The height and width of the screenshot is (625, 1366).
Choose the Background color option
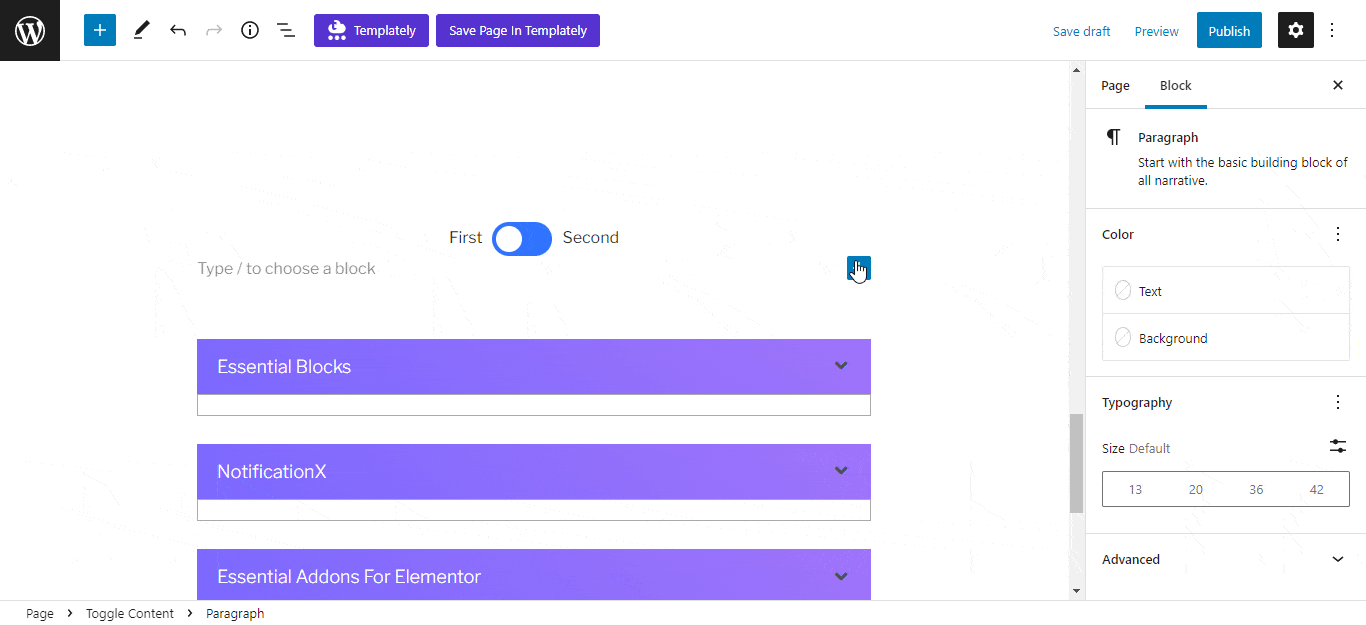click(x=1226, y=338)
